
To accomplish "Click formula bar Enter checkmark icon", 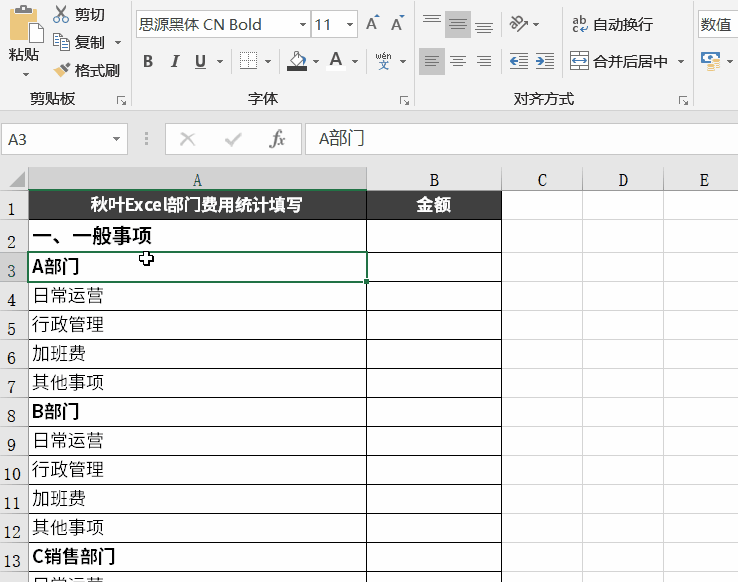I will (233, 139).
